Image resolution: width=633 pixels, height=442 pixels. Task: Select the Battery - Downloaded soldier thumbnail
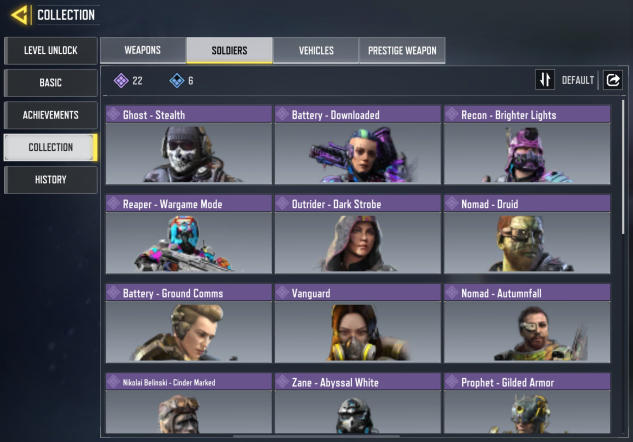point(358,154)
